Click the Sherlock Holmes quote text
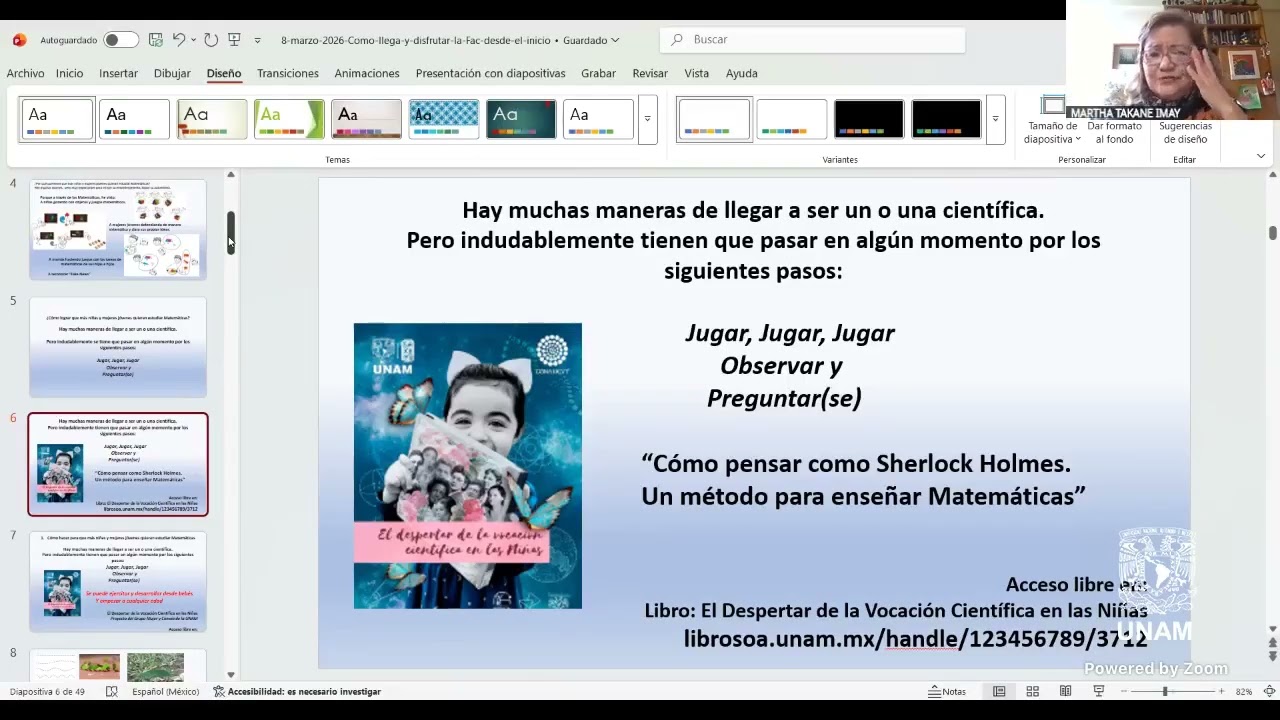 863,480
